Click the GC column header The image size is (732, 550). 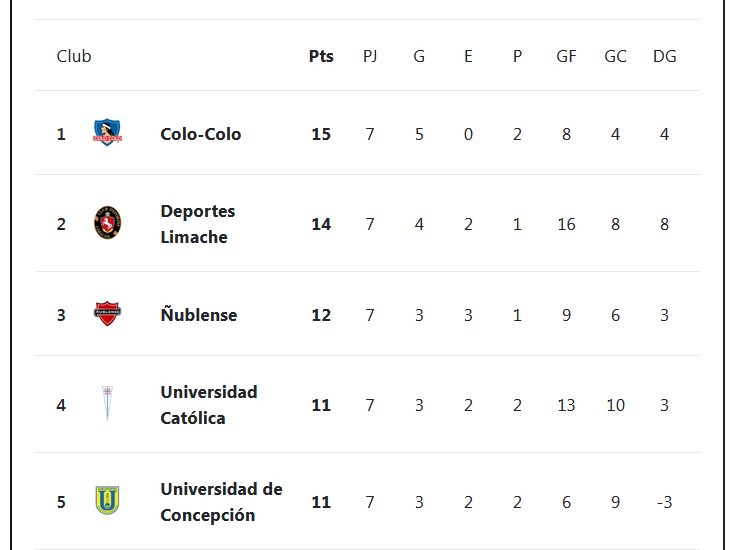(x=615, y=56)
